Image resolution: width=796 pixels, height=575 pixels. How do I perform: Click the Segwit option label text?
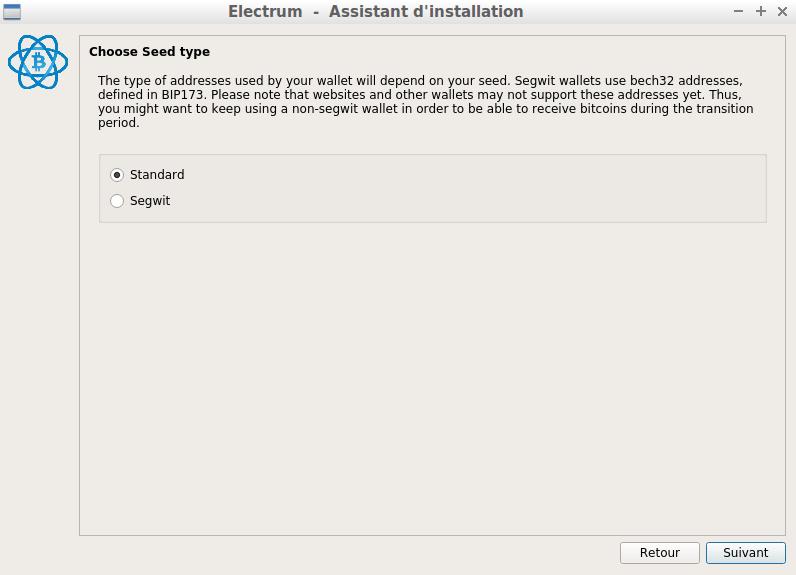pos(150,201)
